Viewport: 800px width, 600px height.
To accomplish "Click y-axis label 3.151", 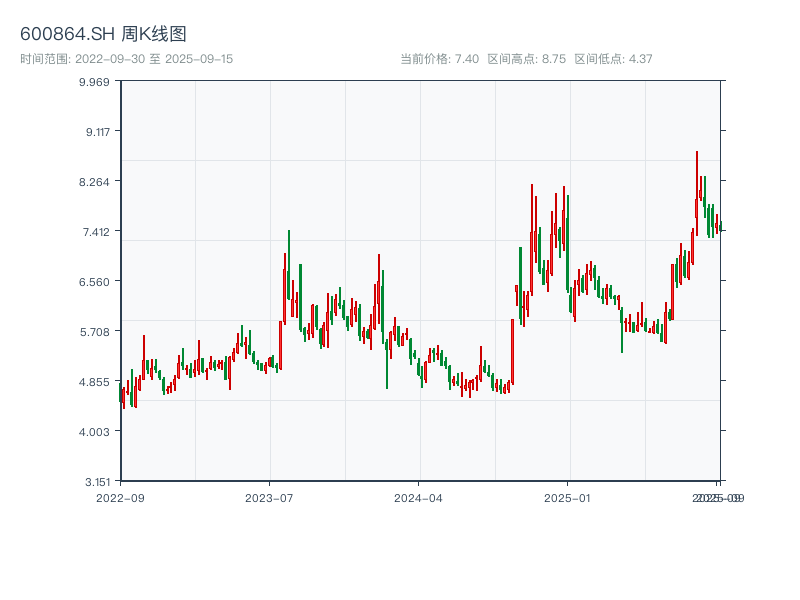I will pyautogui.click(x=97, y=482).
